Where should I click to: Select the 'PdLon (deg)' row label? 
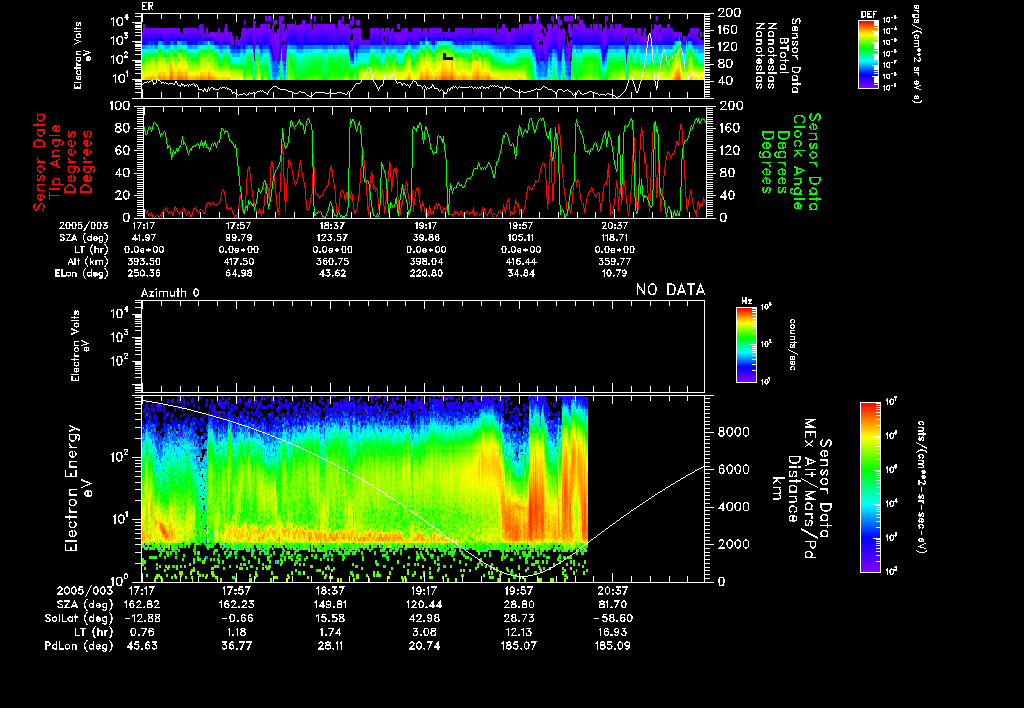tap(78, 645)
